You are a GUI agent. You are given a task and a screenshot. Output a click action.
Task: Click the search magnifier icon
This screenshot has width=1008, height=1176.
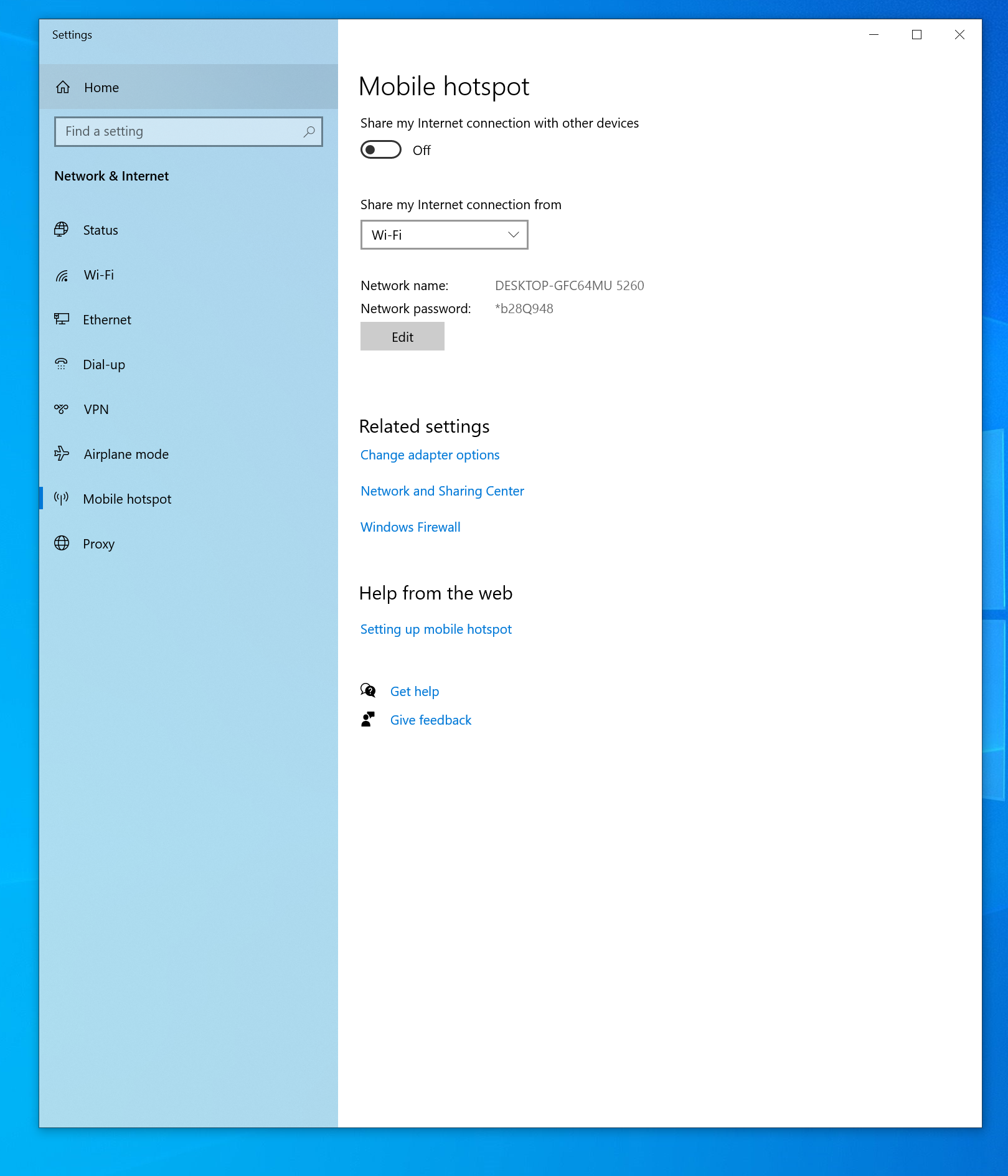point(309,131)
